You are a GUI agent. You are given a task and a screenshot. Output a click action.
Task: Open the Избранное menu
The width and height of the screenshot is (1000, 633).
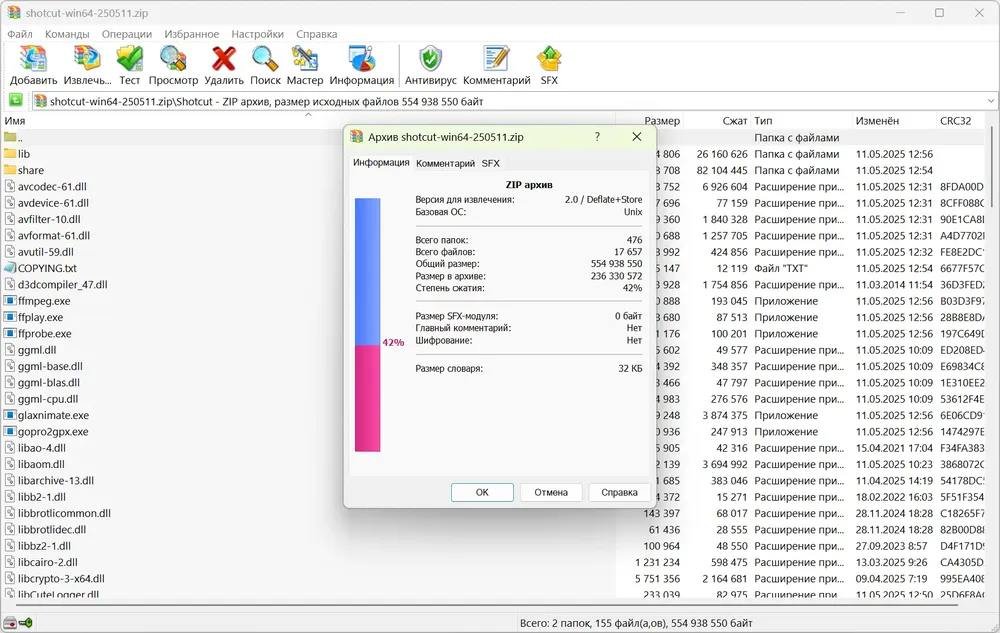191,34
